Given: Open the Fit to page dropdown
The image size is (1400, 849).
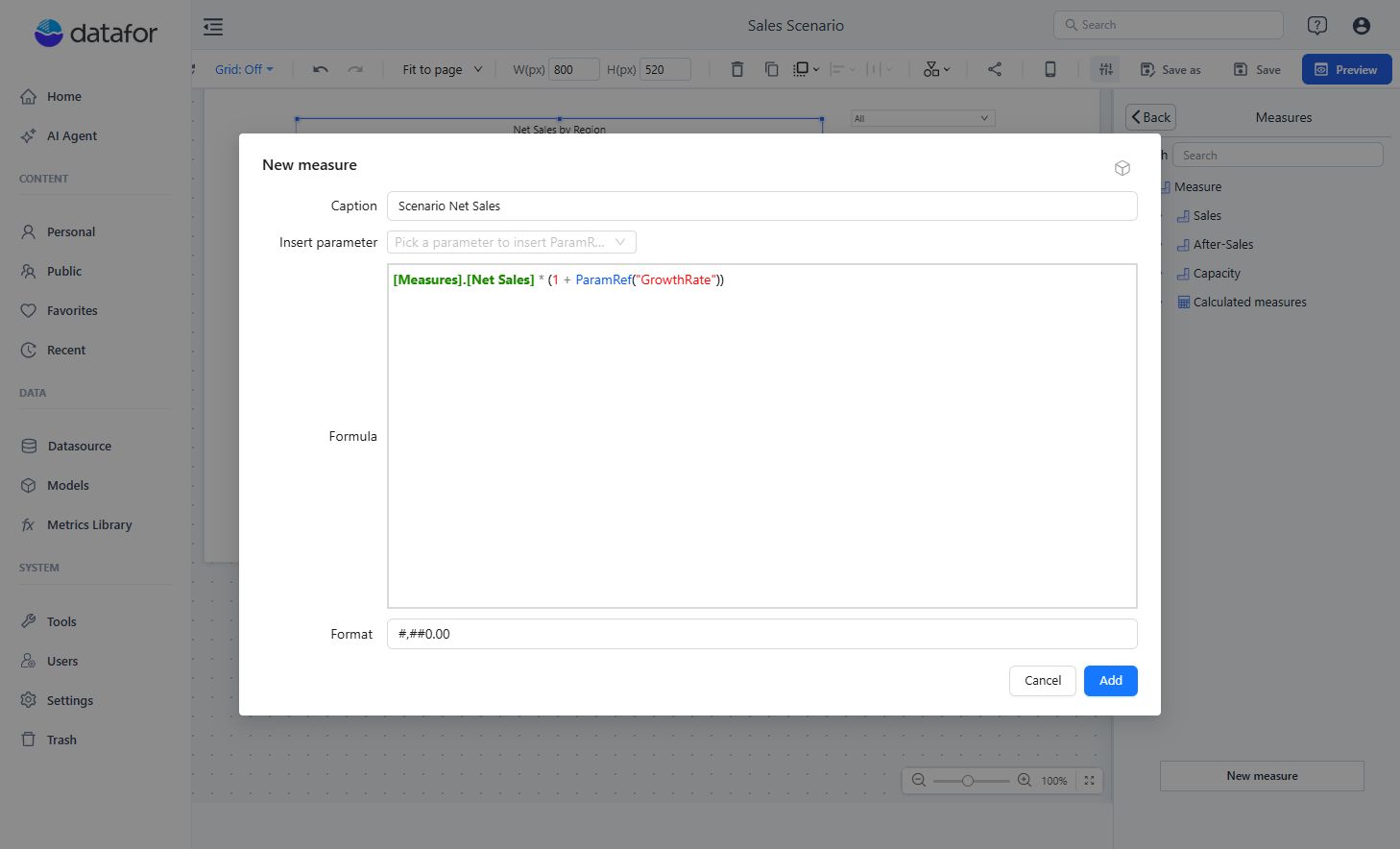Looking at the screenshot, I should pos(443,69).
